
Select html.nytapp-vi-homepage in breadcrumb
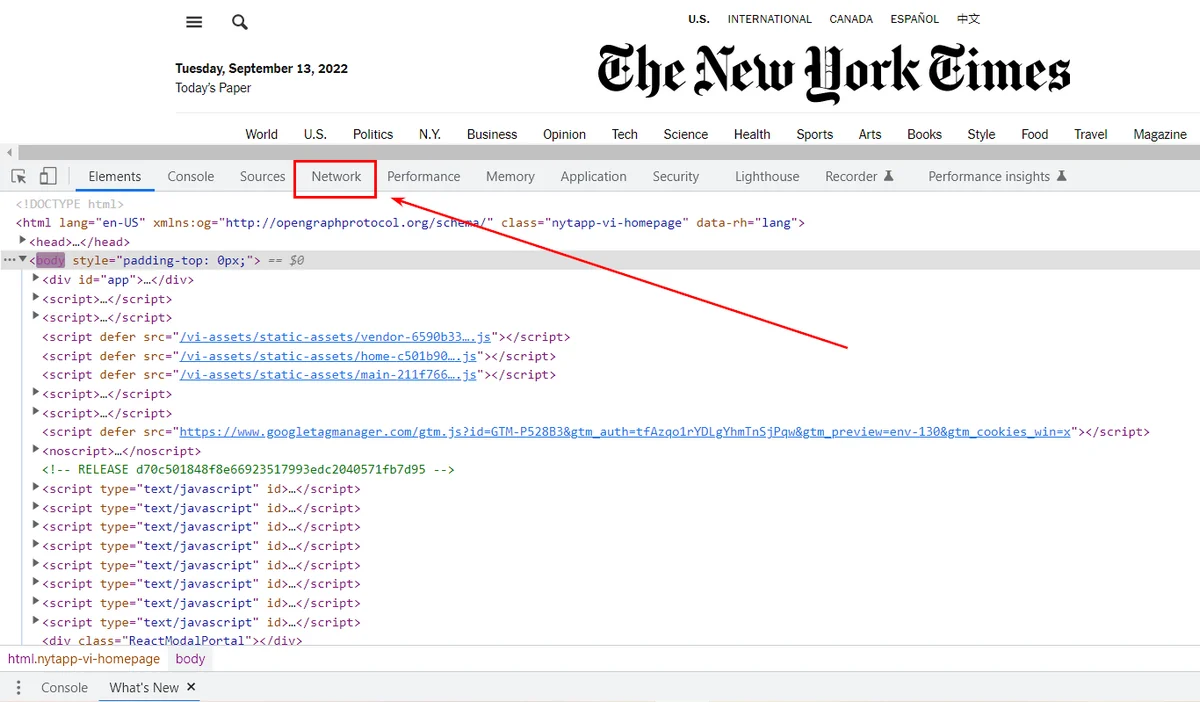(84, 659)
